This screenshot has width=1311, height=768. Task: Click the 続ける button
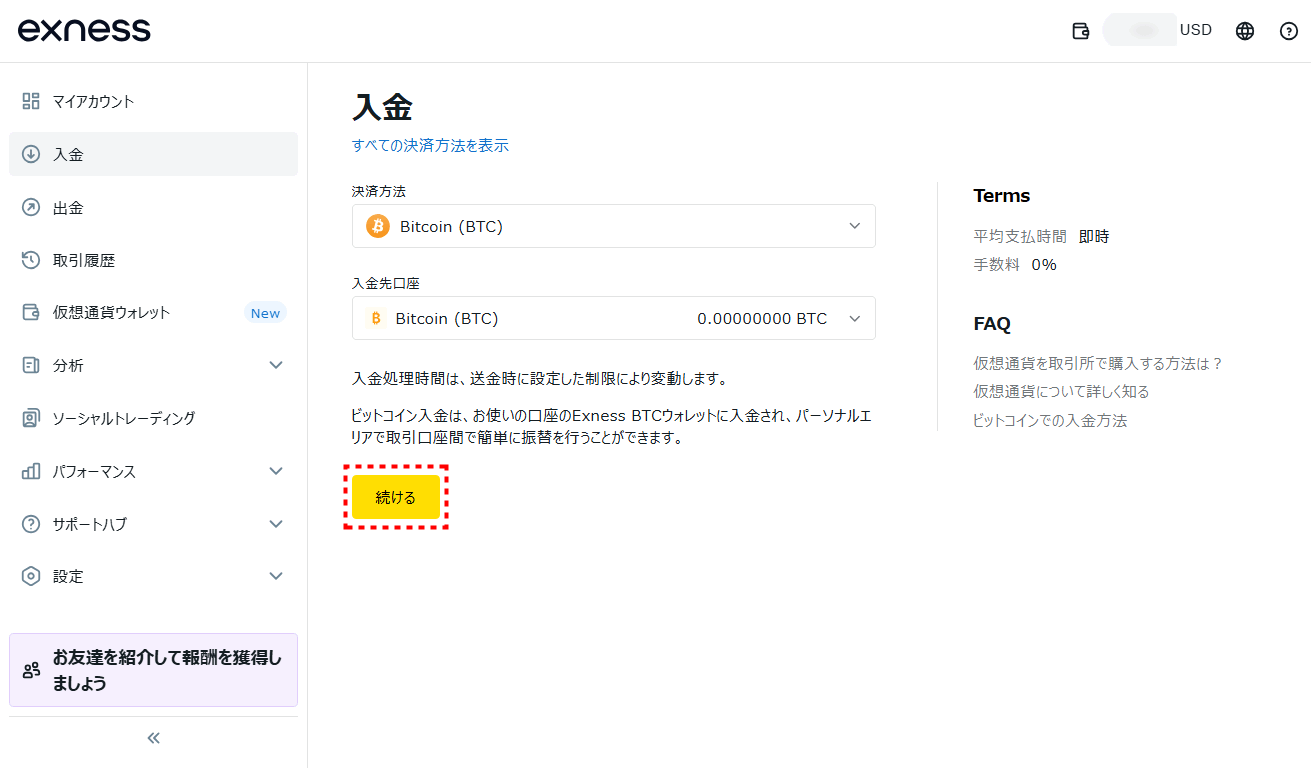coord(396,497)
